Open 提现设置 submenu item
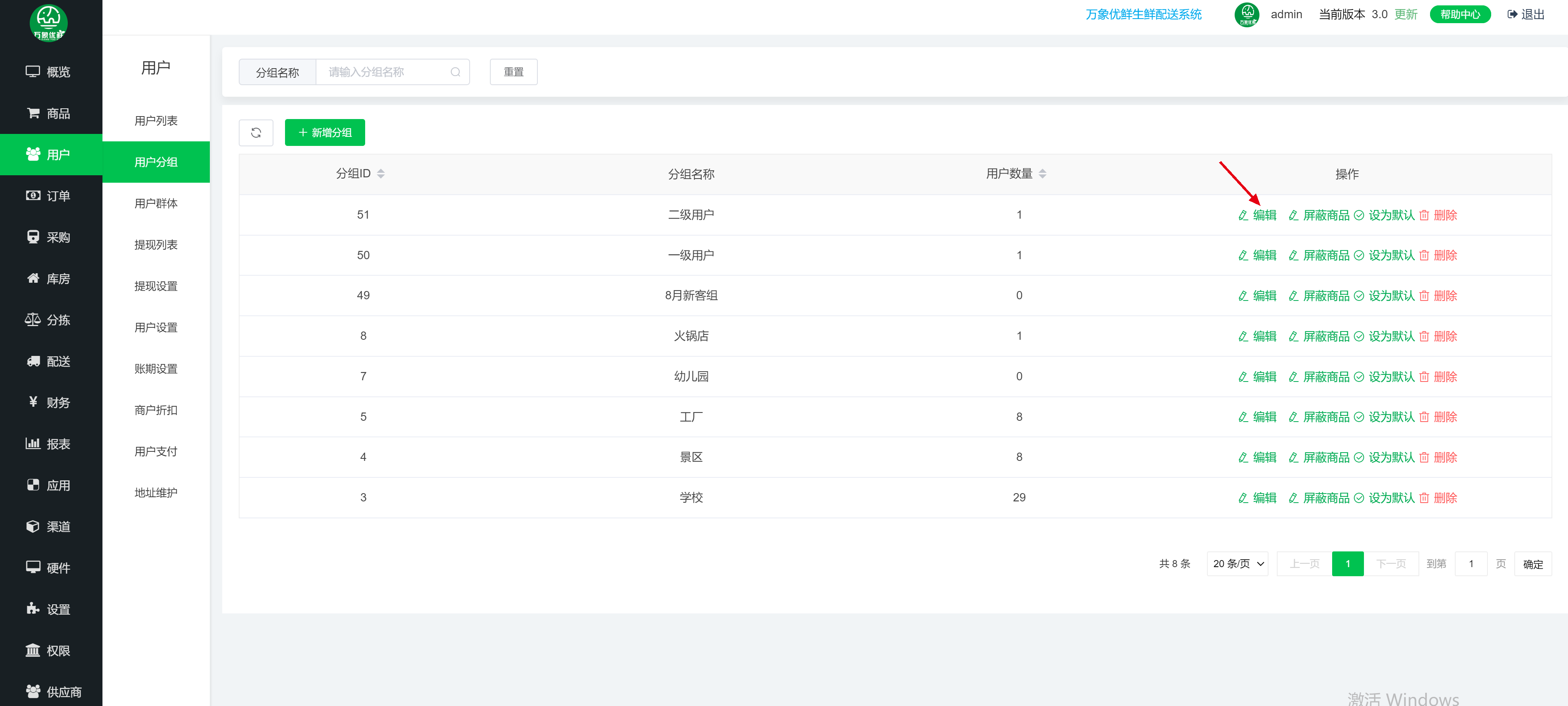The height and width of the screenshot is (706, 1568). coord(156,286)
